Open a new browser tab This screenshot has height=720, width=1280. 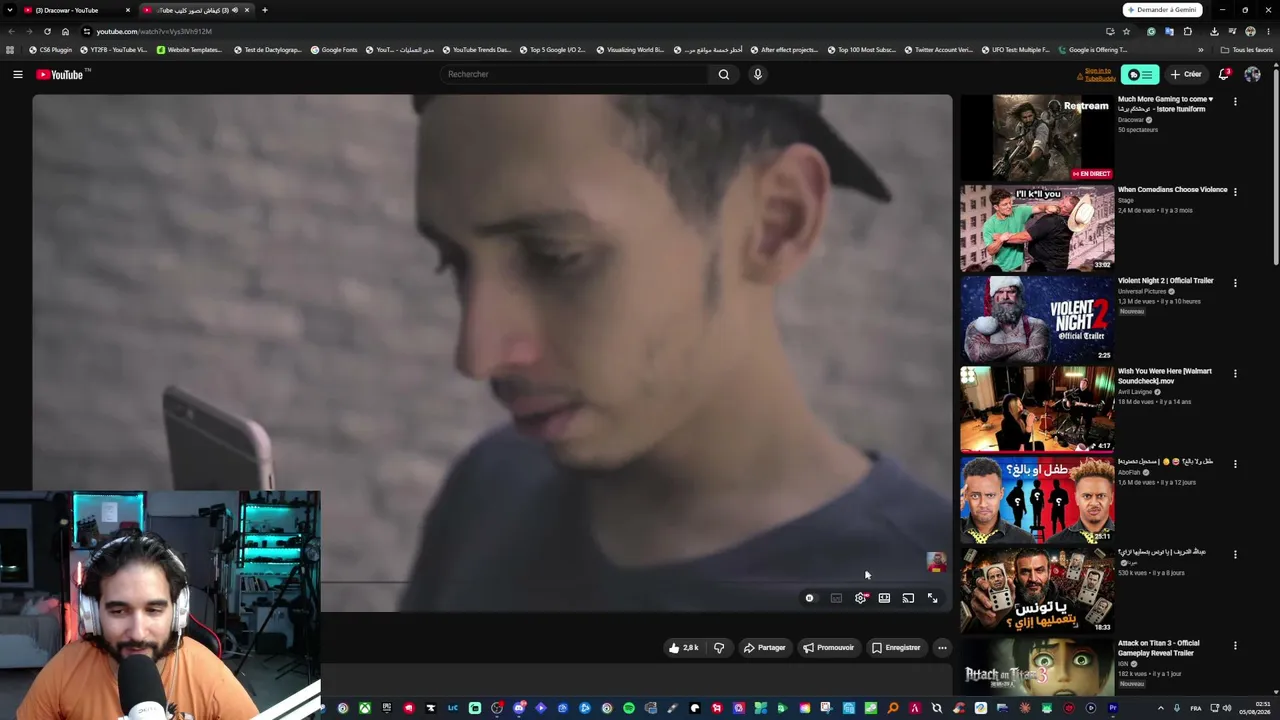264,10
